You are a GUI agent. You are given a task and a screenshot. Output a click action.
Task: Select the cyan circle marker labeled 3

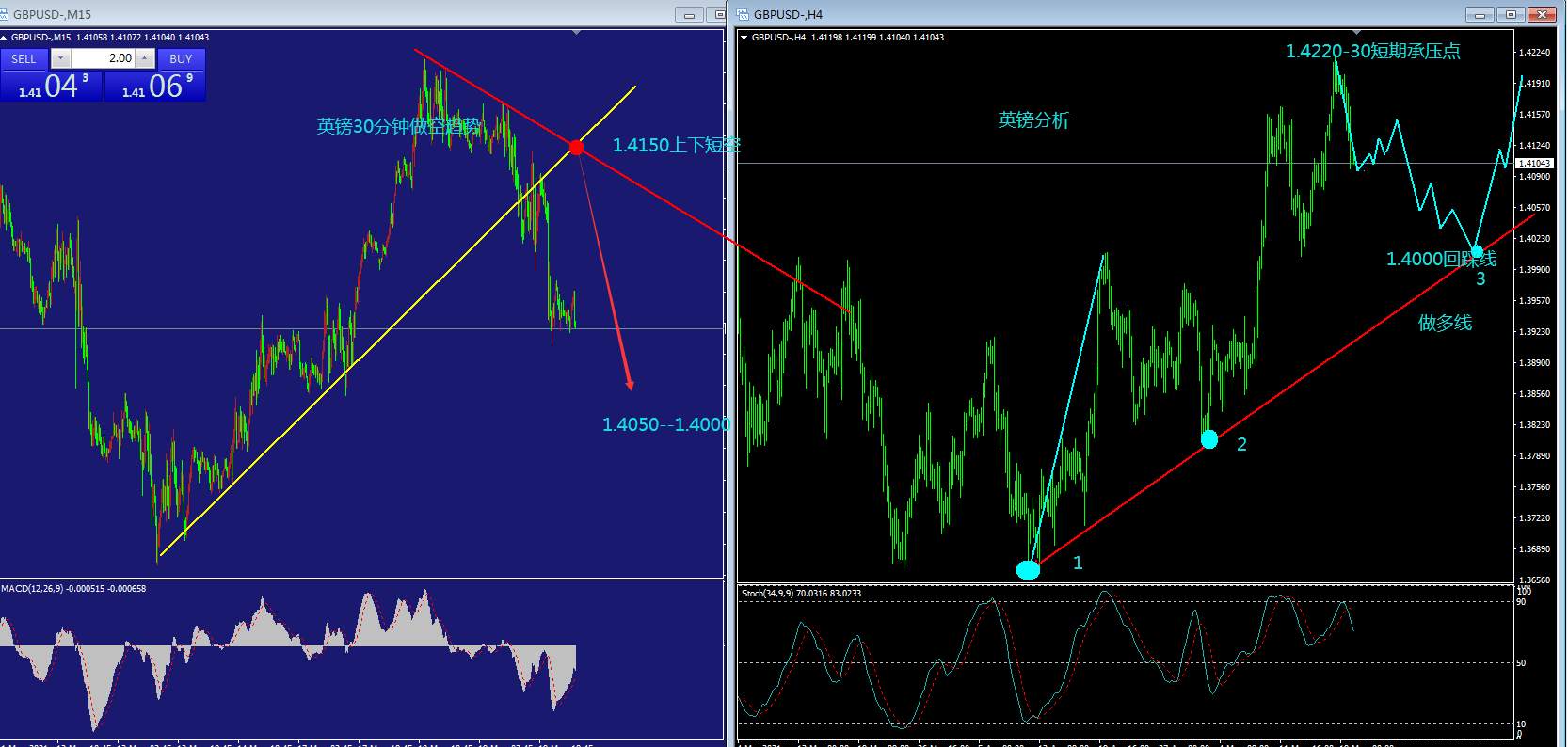point(1478,251)
